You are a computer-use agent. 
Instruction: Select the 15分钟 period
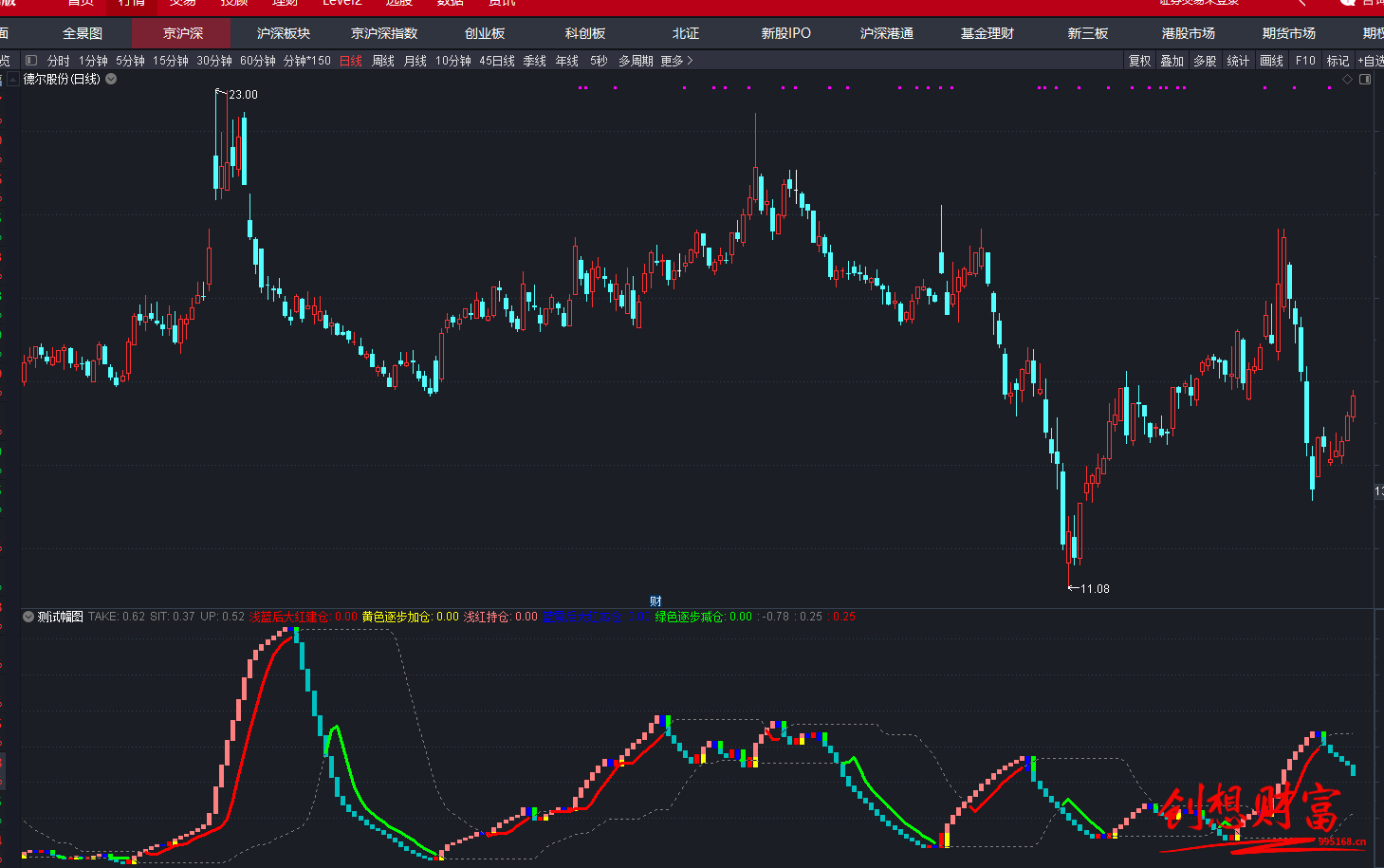(171, 61)
